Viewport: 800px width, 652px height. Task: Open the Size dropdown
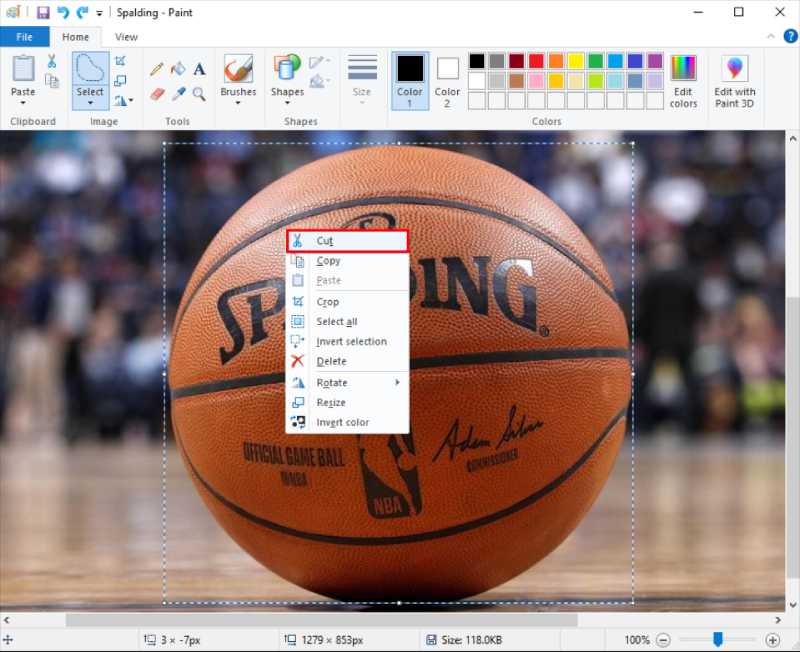point(362,80)
